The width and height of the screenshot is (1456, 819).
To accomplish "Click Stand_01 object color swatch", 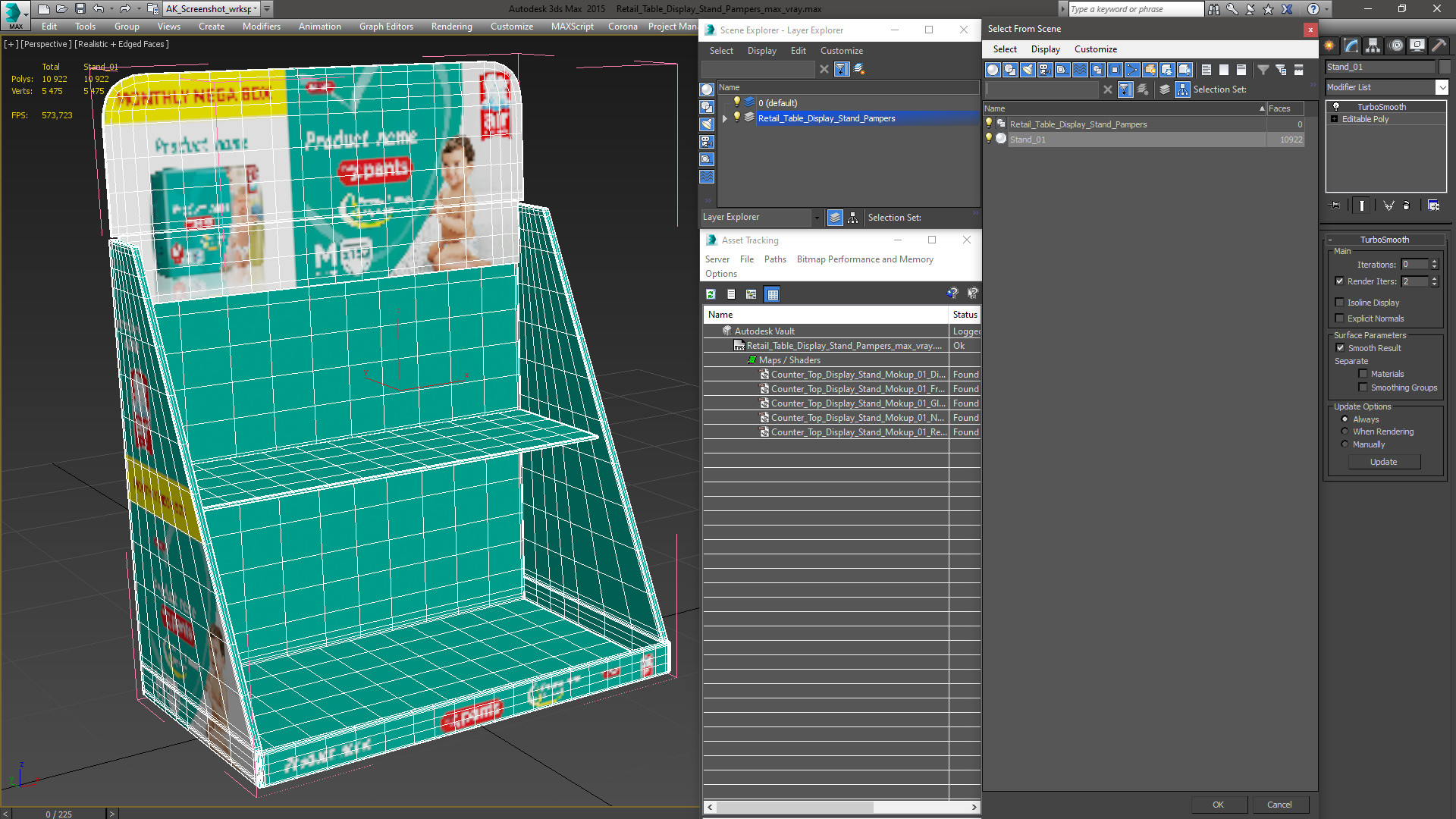I will coord(1445,67).
